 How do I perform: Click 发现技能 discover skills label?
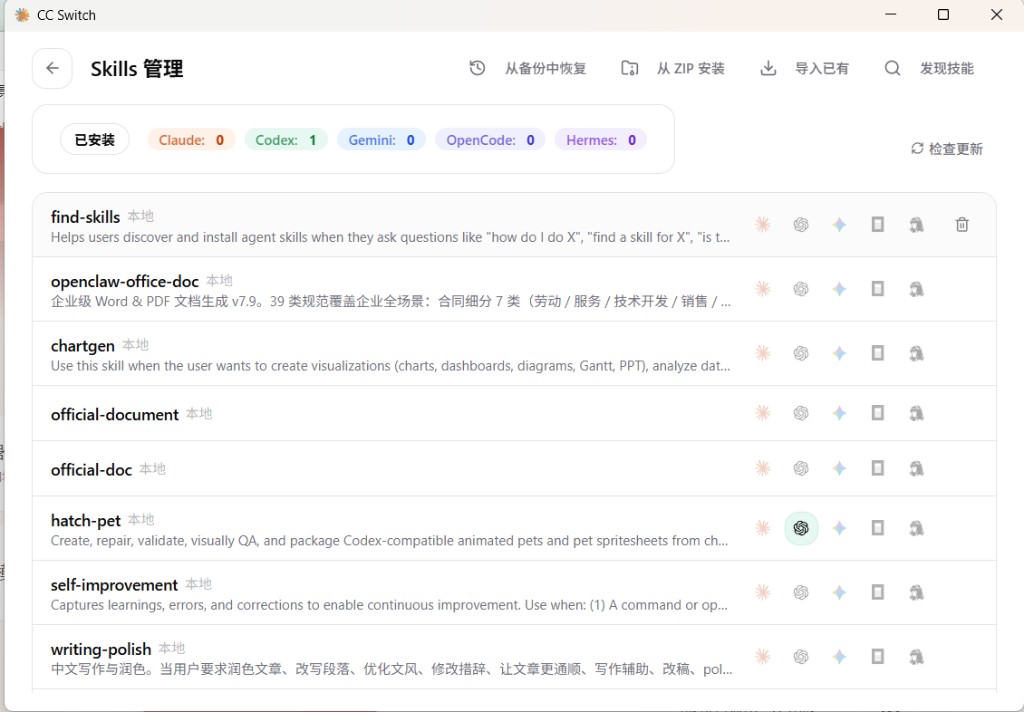tap(947, 69)
